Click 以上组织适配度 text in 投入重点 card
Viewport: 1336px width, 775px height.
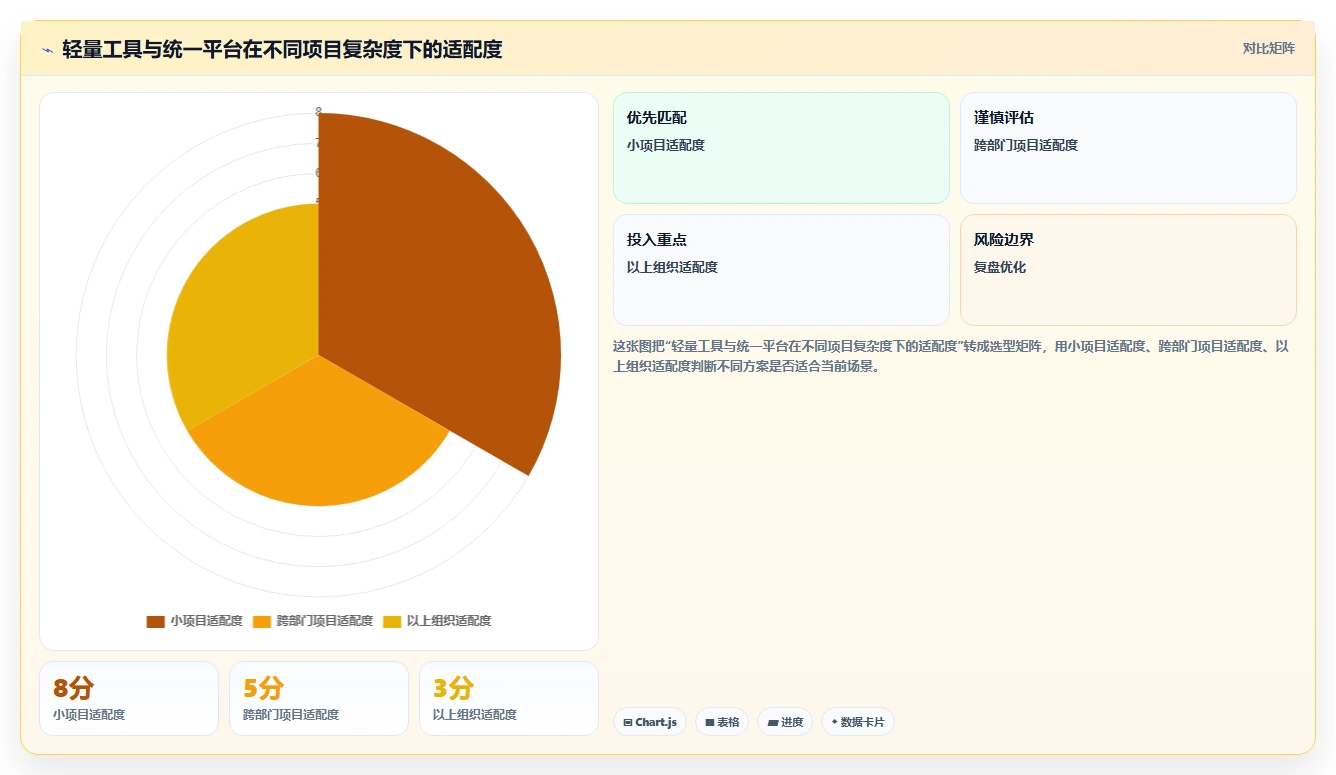coord(672,267)
